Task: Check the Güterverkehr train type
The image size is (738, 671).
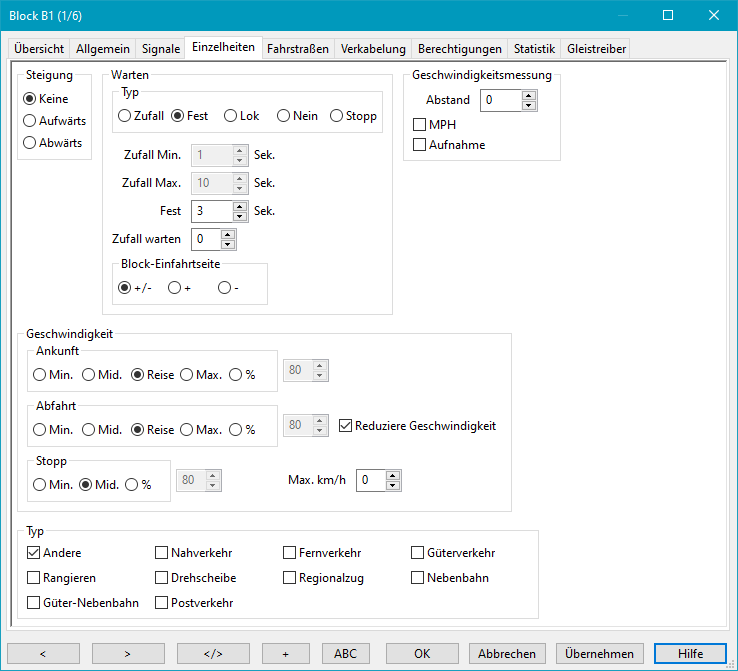Action: pyautogui.click(x=419, y=552)
